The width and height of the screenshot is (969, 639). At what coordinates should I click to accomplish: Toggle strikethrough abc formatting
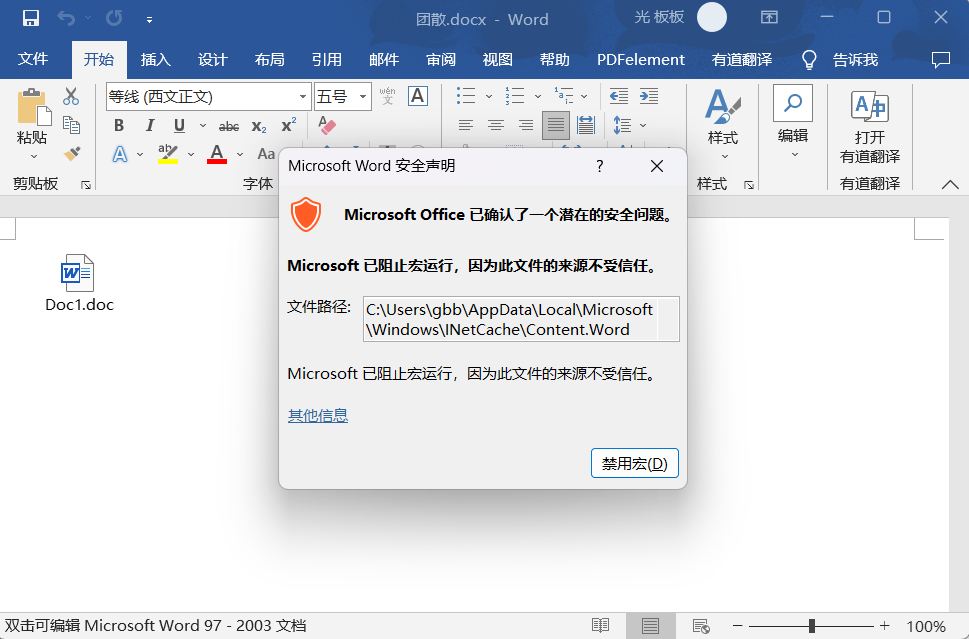(229, 126)
